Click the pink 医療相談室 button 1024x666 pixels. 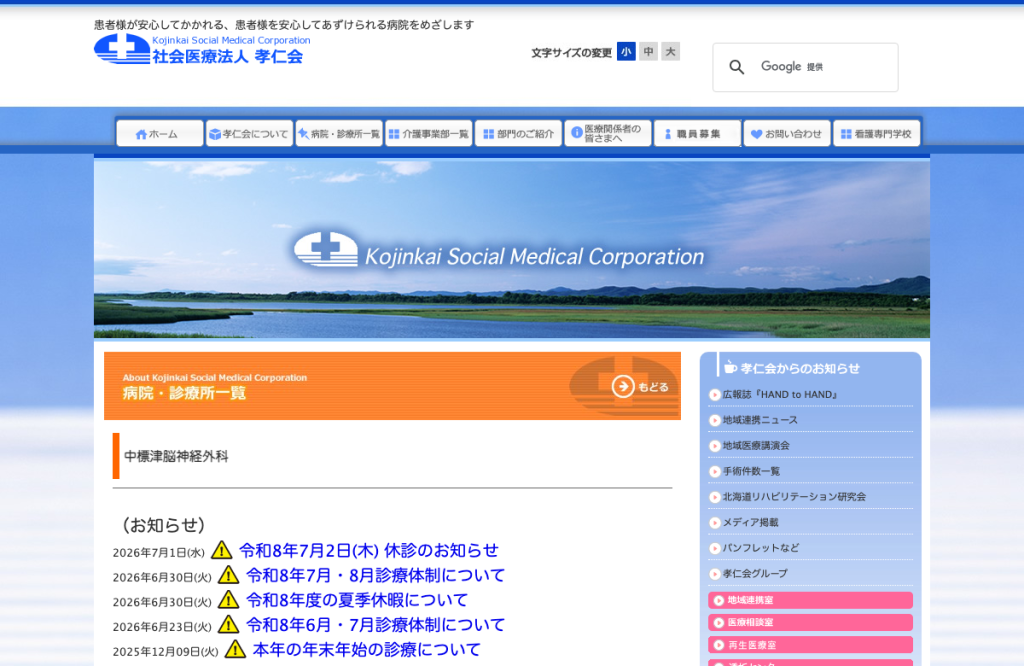click(810, 622)
